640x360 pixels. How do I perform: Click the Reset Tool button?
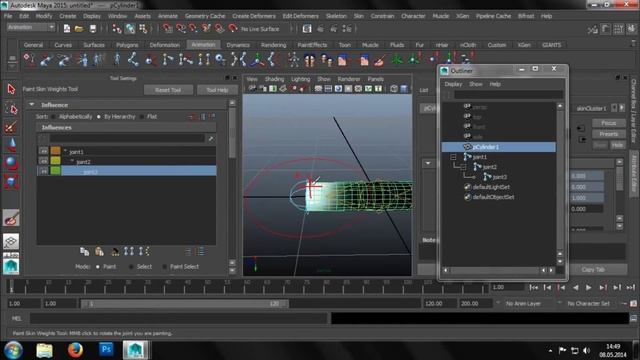click(168, 90)
